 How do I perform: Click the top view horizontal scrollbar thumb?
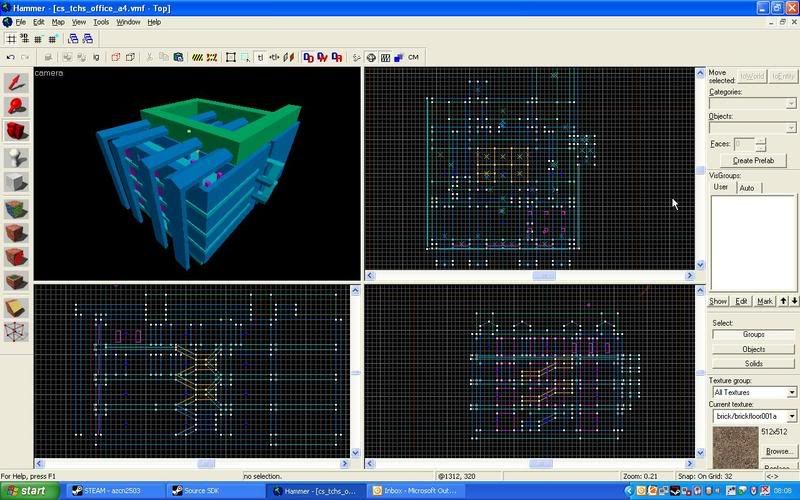click(x=544, y=276)
